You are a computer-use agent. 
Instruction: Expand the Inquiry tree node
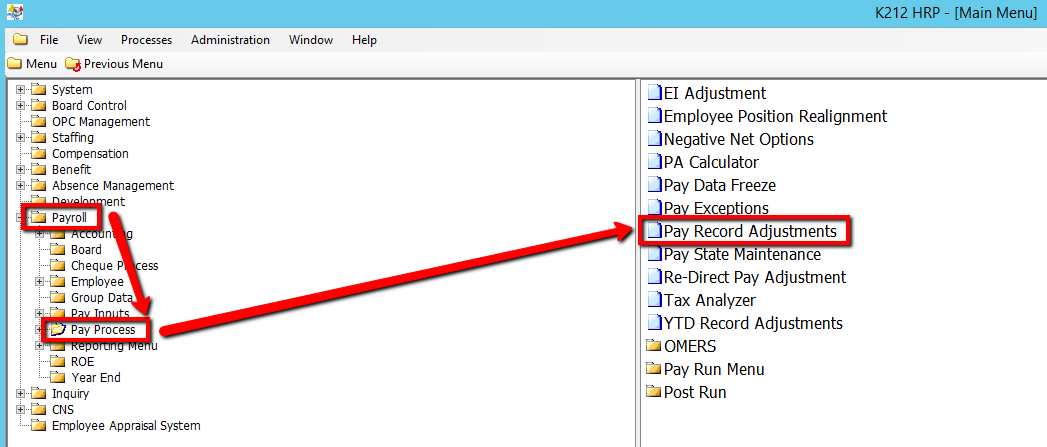coord(20,394)
